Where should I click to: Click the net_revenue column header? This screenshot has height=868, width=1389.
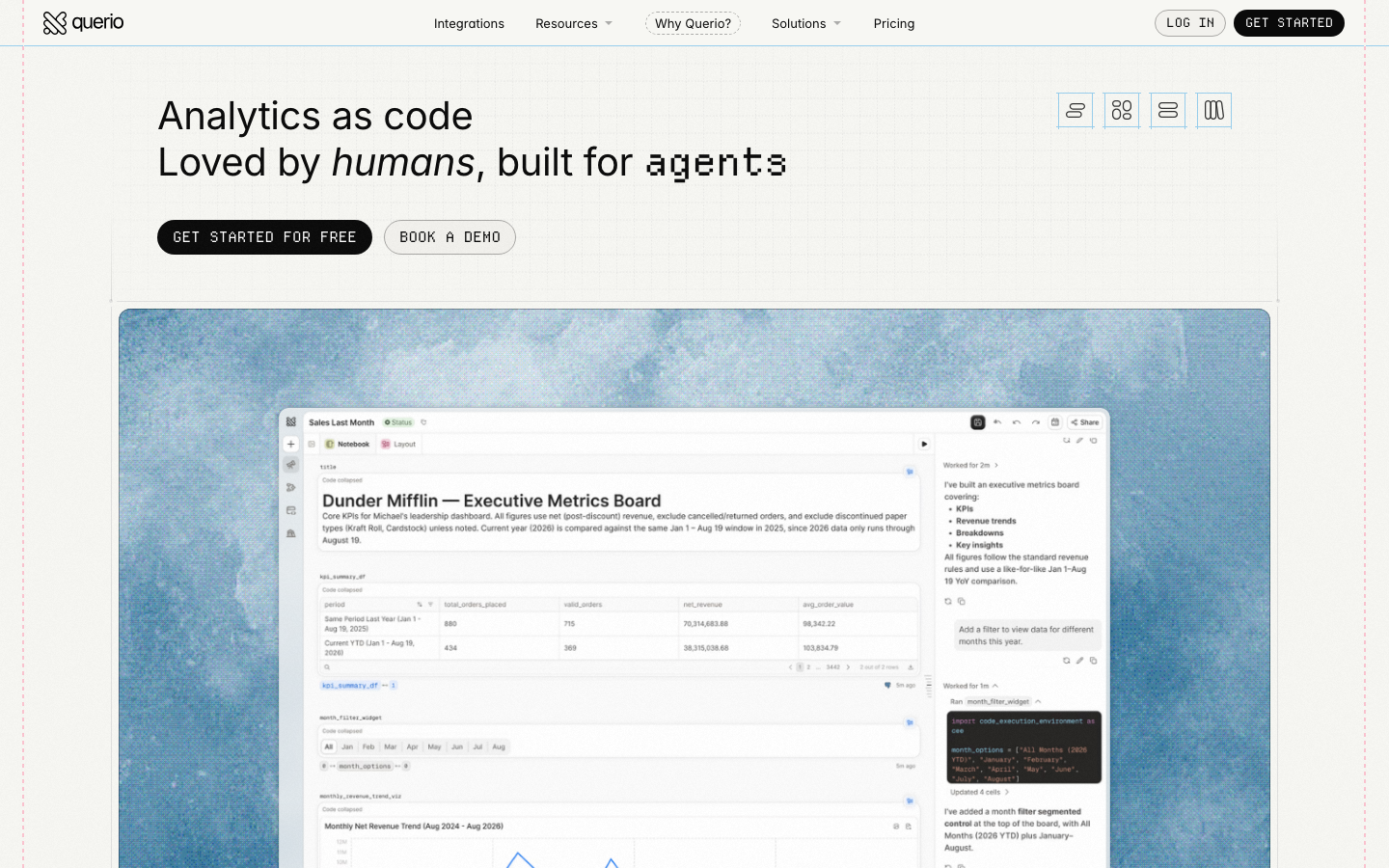[x=703, y=605]
